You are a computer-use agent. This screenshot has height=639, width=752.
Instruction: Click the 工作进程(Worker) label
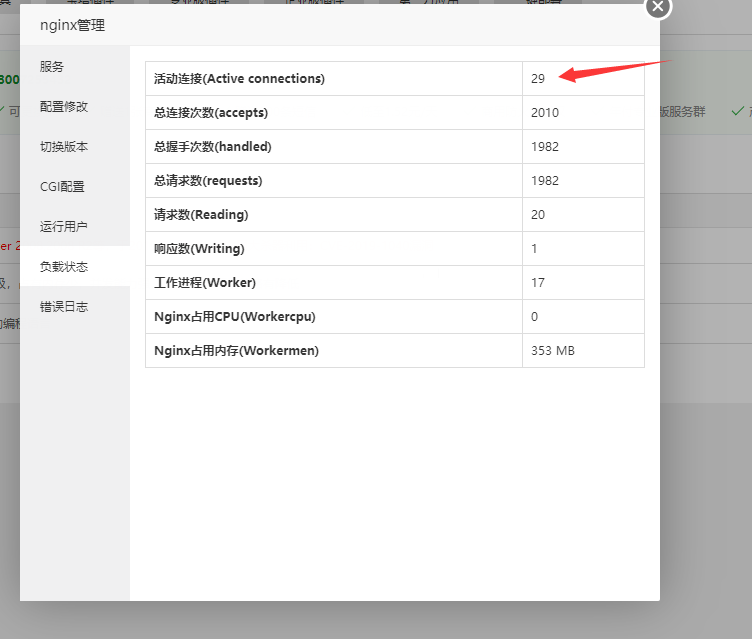pyautogui.click(x=205, y=283)
